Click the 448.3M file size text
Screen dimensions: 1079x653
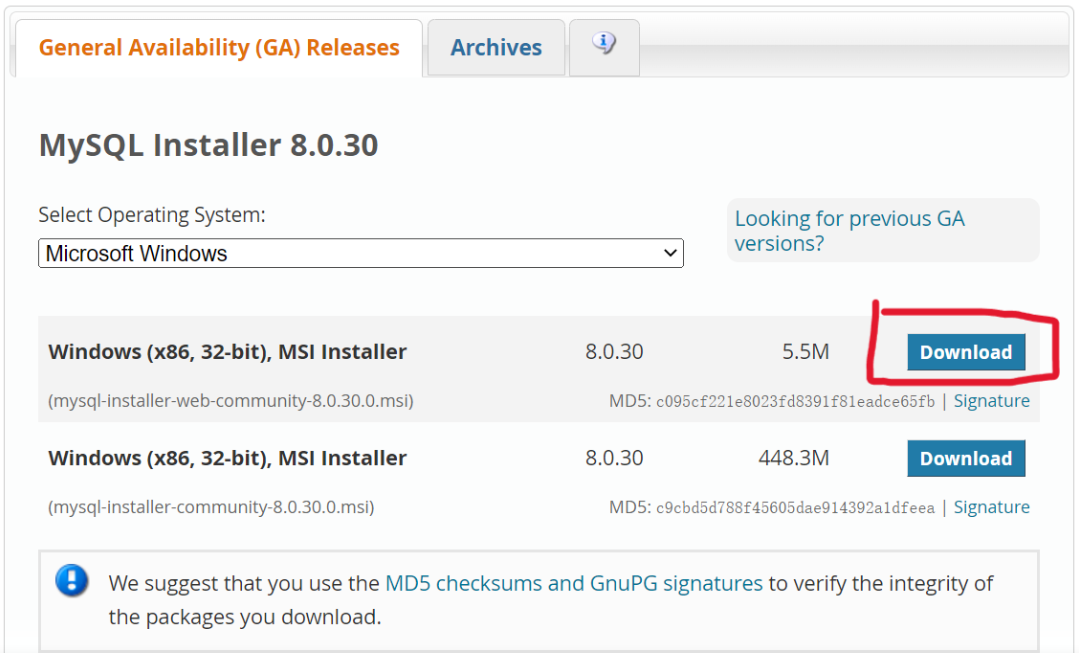[x=794, y=458]
